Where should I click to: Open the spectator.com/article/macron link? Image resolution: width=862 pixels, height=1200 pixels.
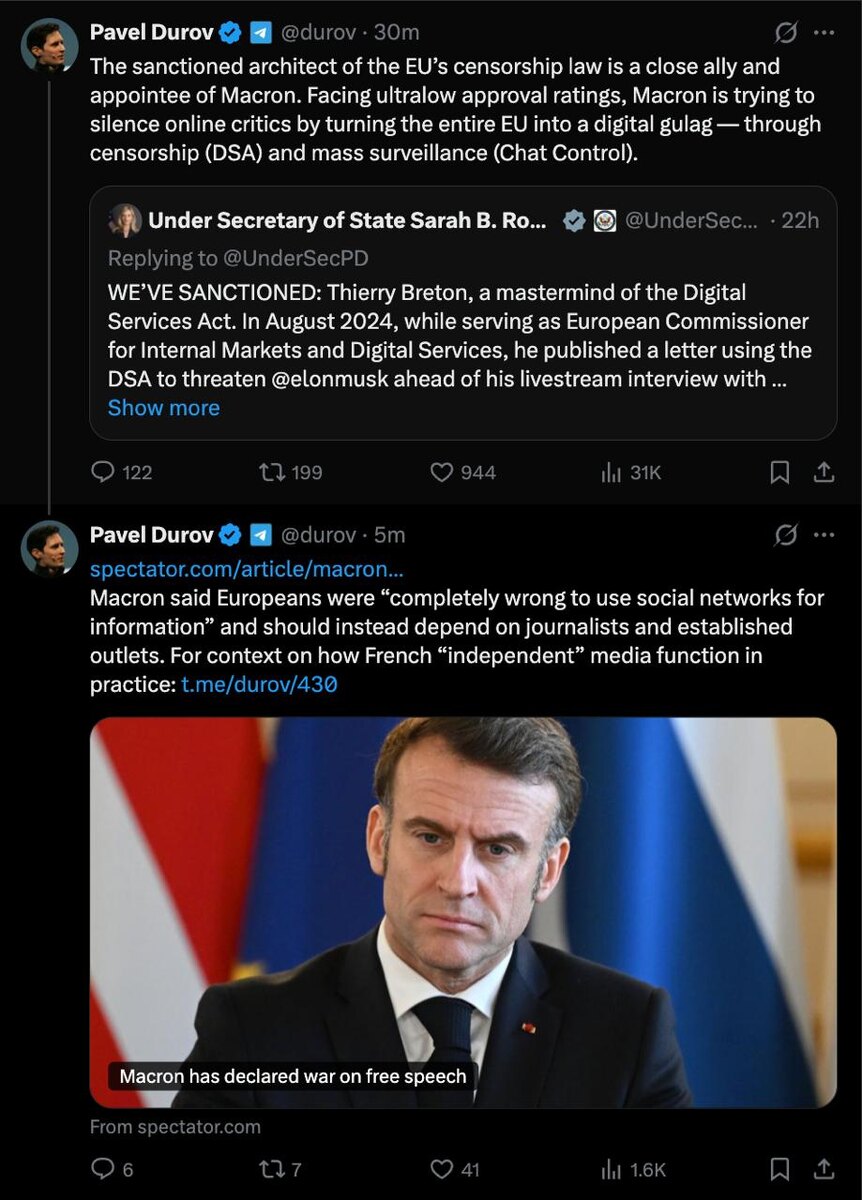click(247, 570)
